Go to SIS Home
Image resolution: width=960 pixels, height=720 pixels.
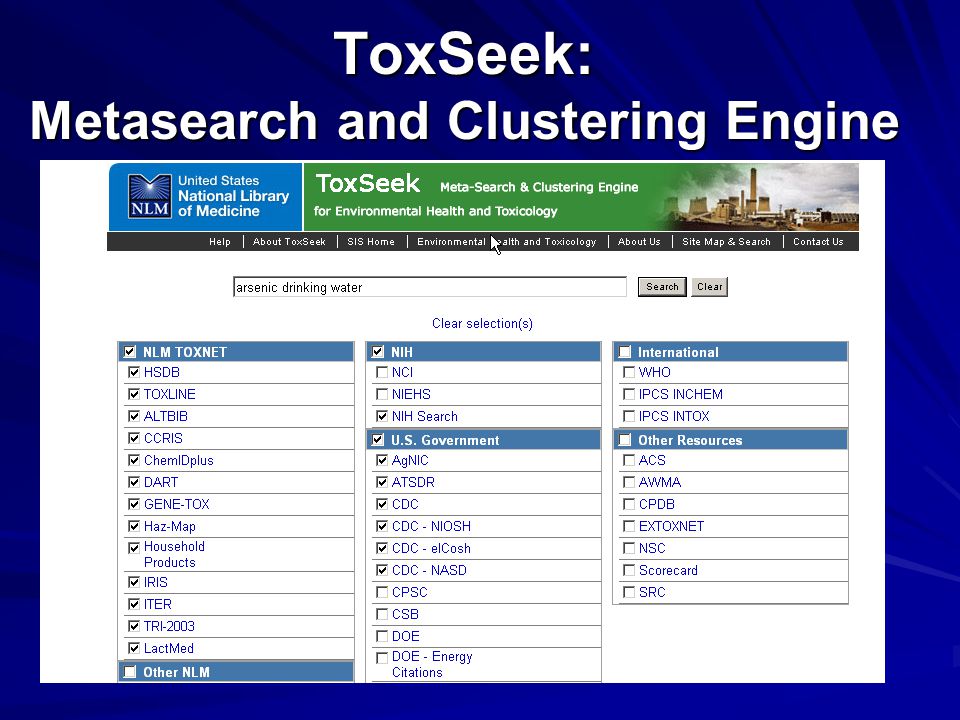pos(371,242)
